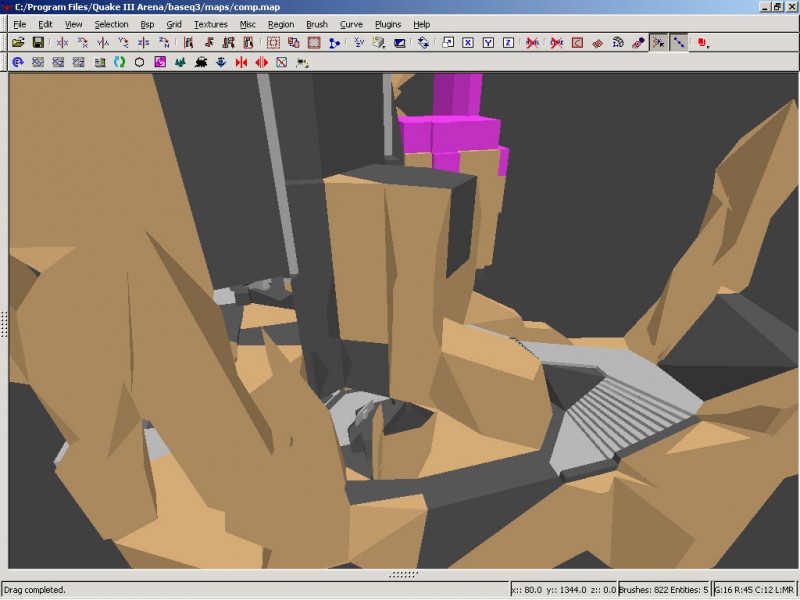This screenshot has width=800, height=600.
Task: Open the Textures menu
Action: (211, 24)
